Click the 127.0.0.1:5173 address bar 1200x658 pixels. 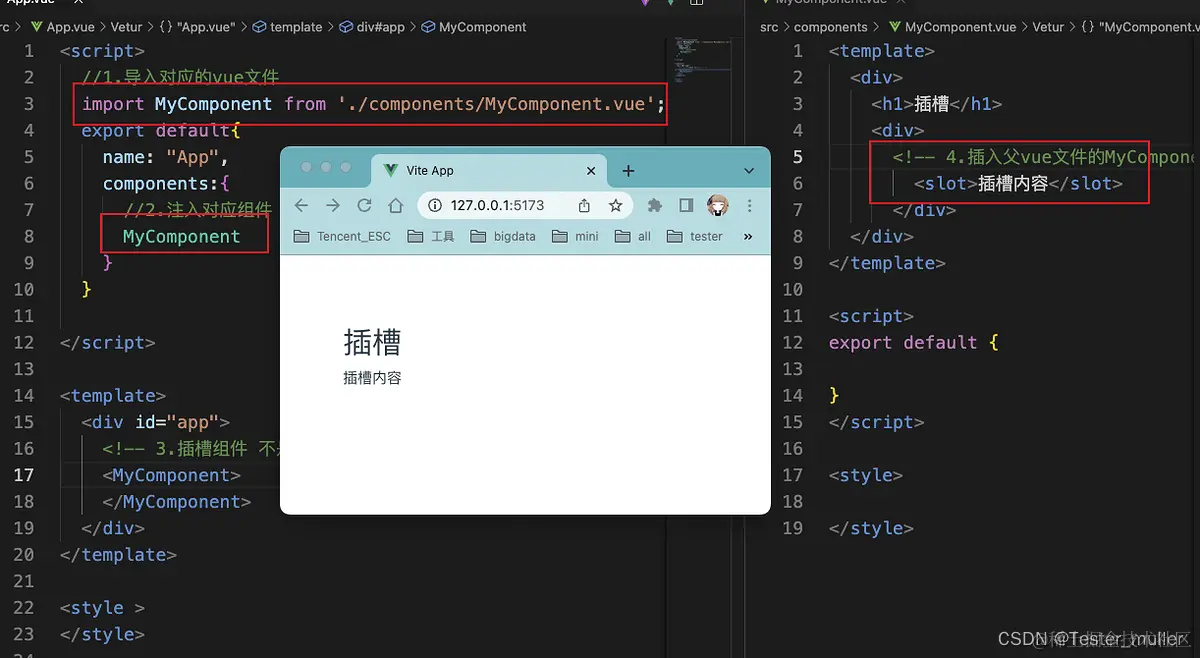point(496,205)
